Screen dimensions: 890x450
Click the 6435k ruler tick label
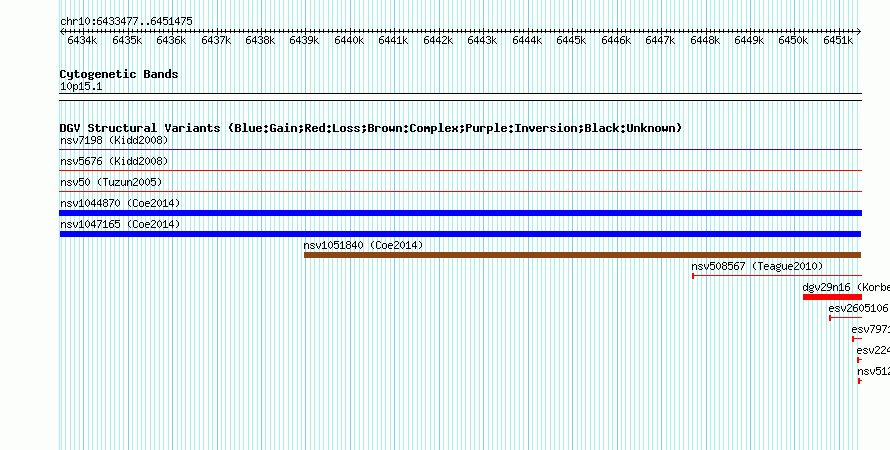tap(127, 40)
